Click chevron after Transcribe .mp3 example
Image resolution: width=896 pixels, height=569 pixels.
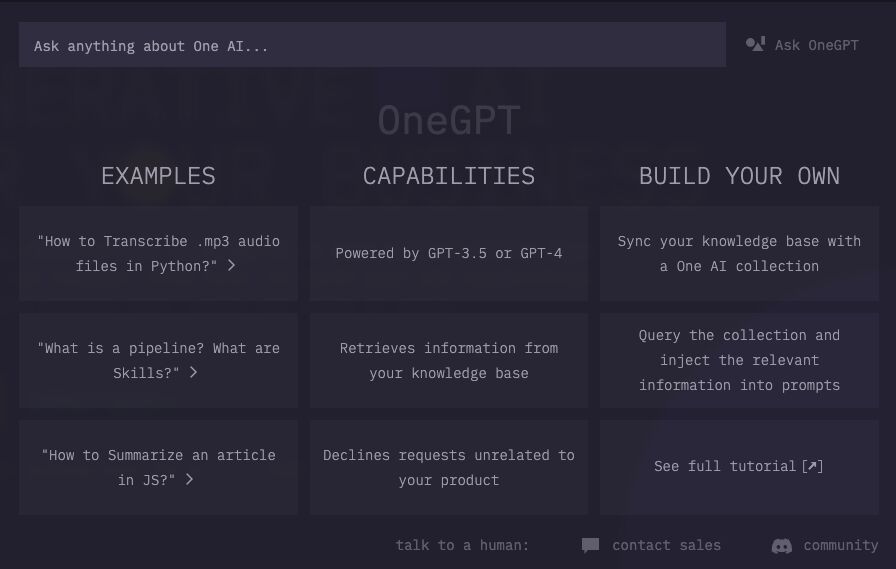tap(231, 265)
